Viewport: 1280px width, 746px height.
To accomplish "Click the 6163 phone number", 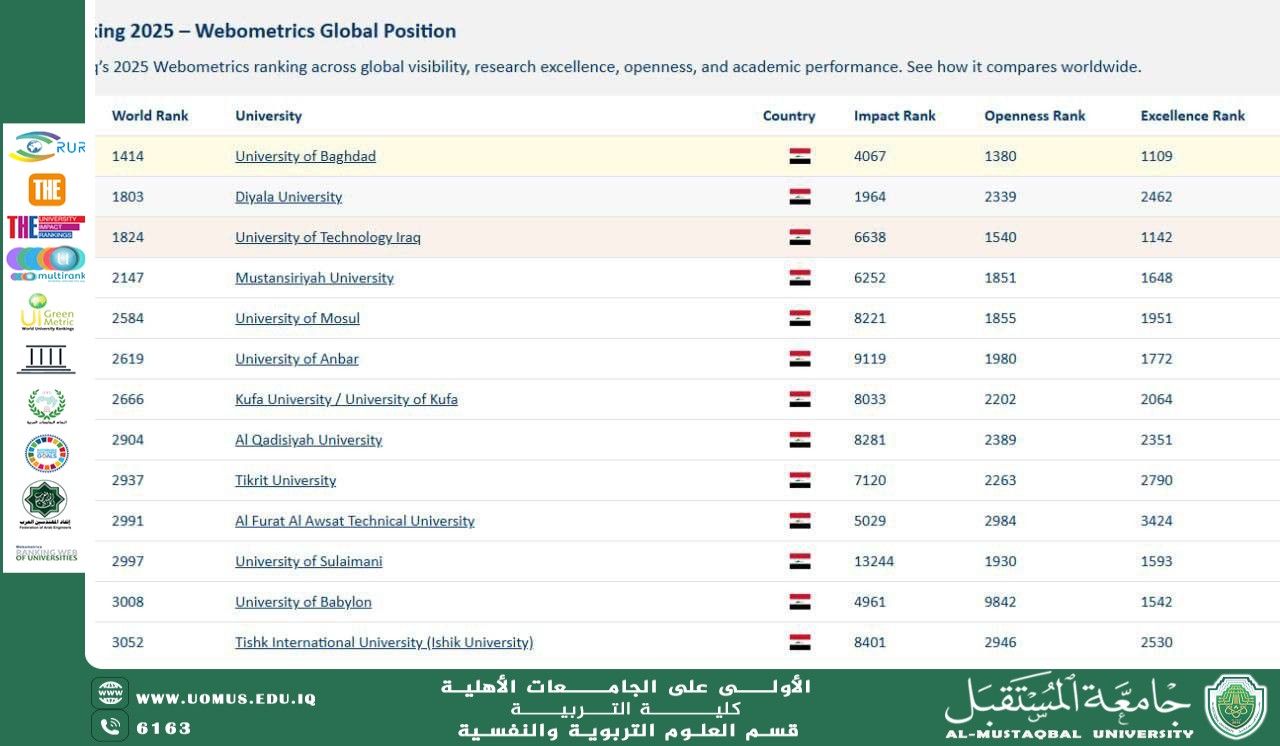I will click(x=163, y=728).
